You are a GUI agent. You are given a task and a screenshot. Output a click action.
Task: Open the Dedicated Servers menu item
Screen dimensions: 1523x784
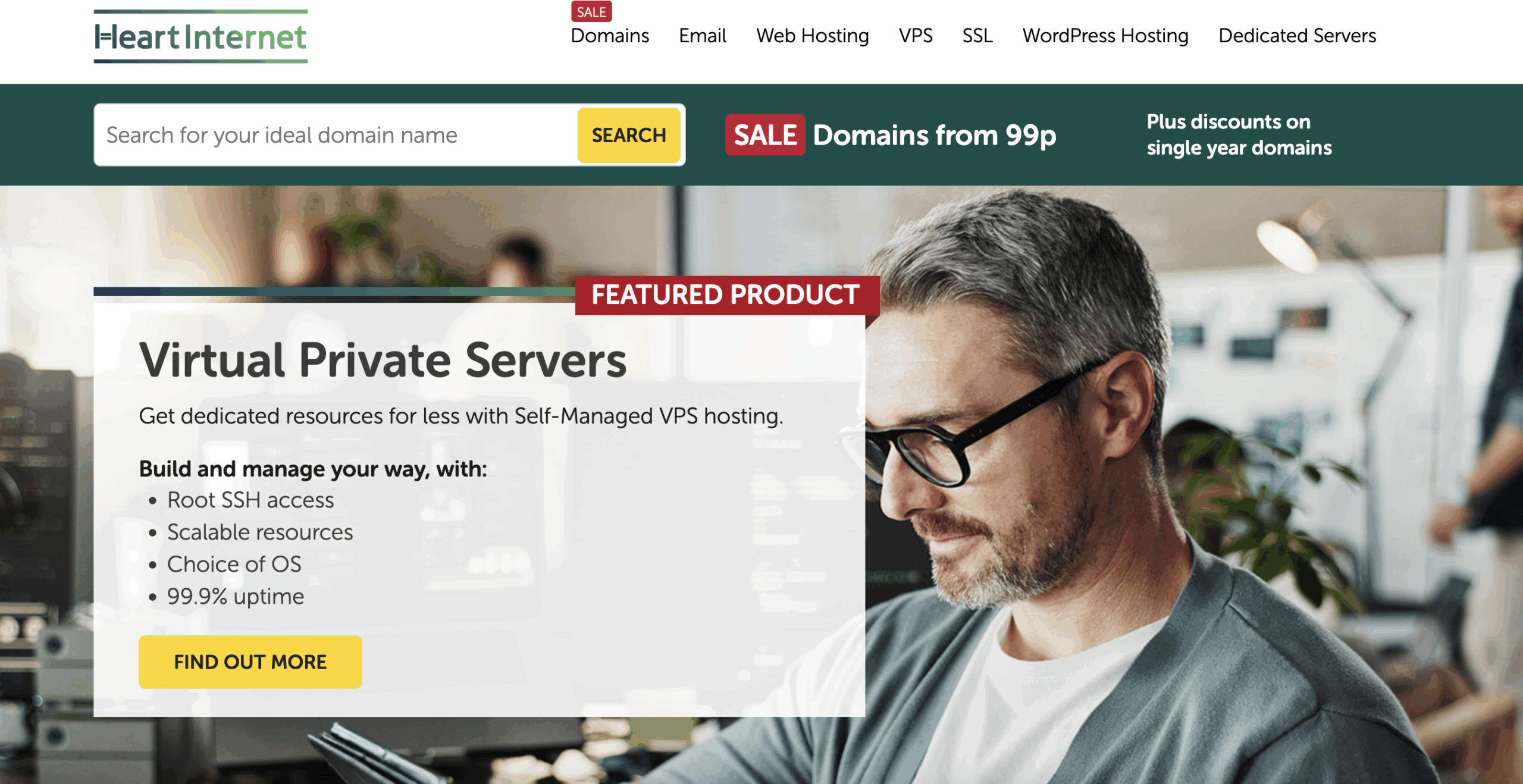click(1296, 36)
